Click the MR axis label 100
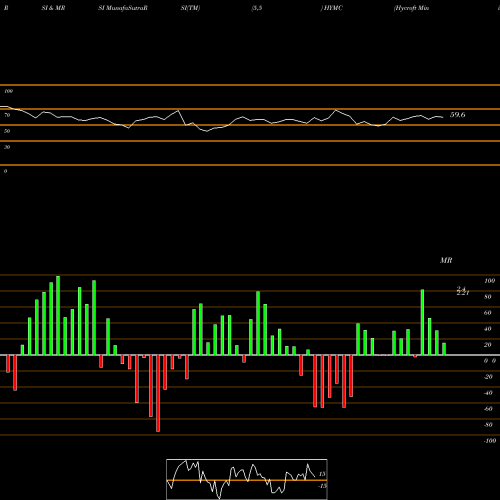 tap(490, 281)
